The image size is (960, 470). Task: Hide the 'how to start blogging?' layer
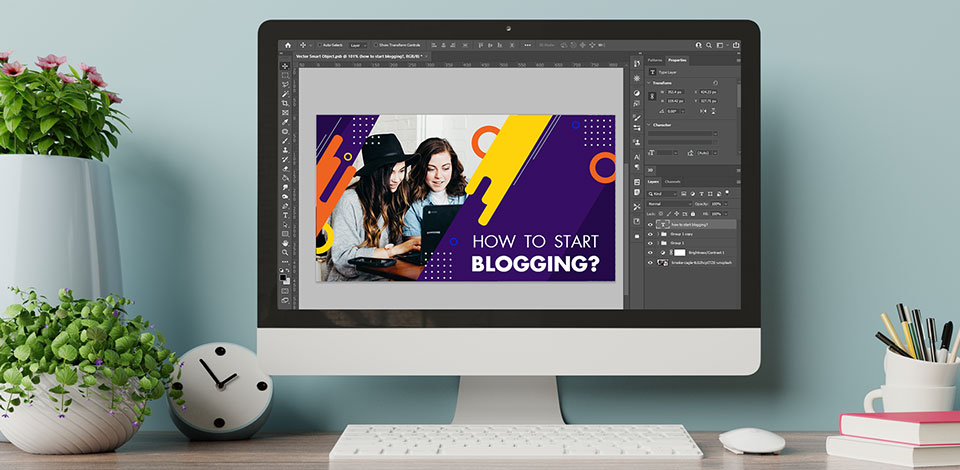[650, 225]
